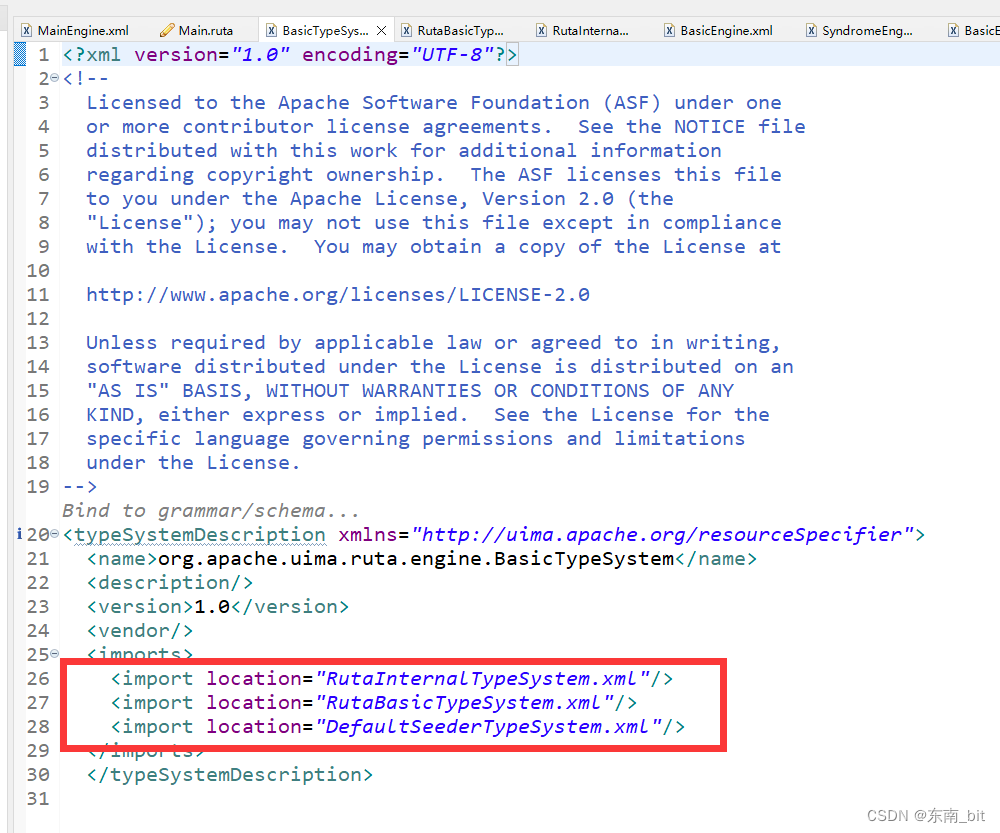Click the '1.0' version element value
The image size is (1000, 833).
[212, 607]
